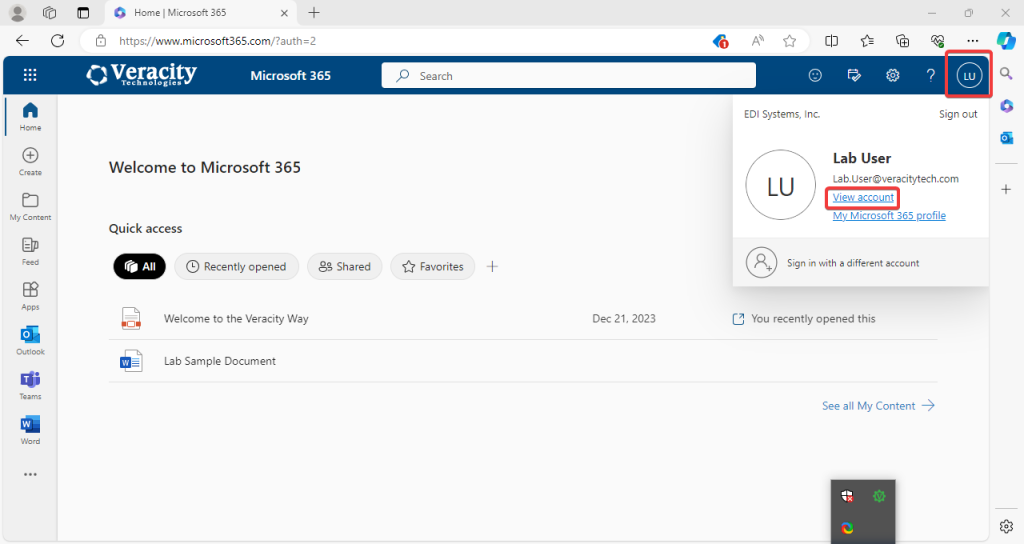Open the Apps page in sidebar
Image resolution: width=1024 pixels, height=544 pixels.
(30, 294)
